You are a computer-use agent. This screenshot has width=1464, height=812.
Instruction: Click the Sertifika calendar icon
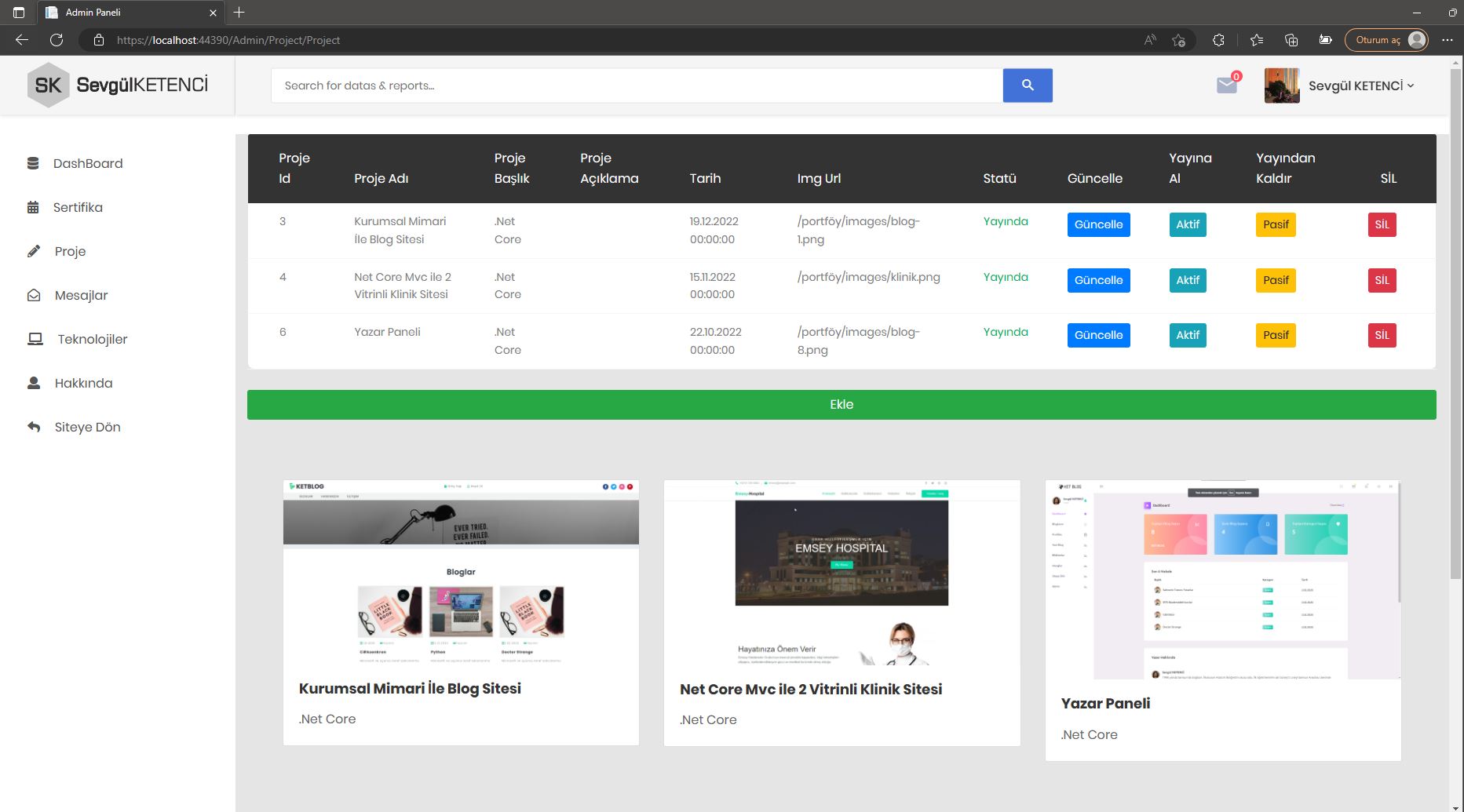tap(33, 207)
